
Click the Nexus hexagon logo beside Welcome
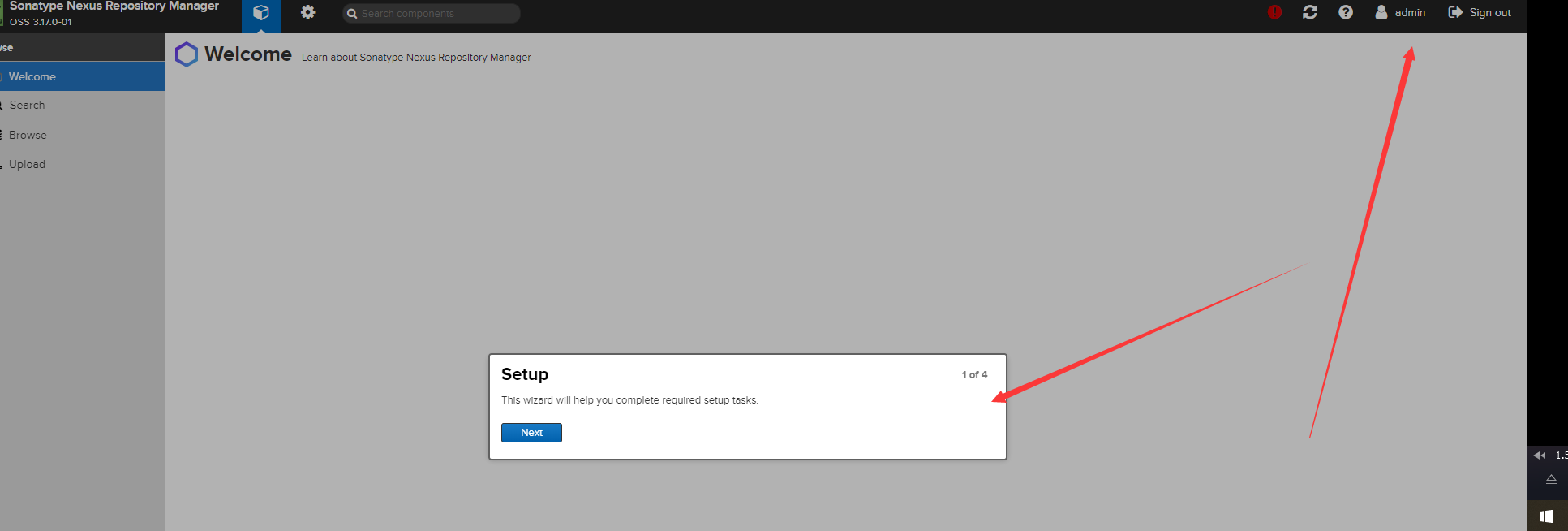click(187, 54)
